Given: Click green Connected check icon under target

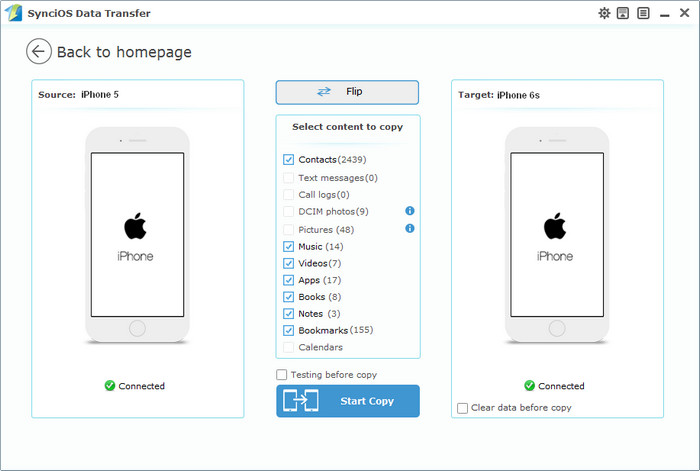Looking at the screenshot, I should (x=529, y=385).
